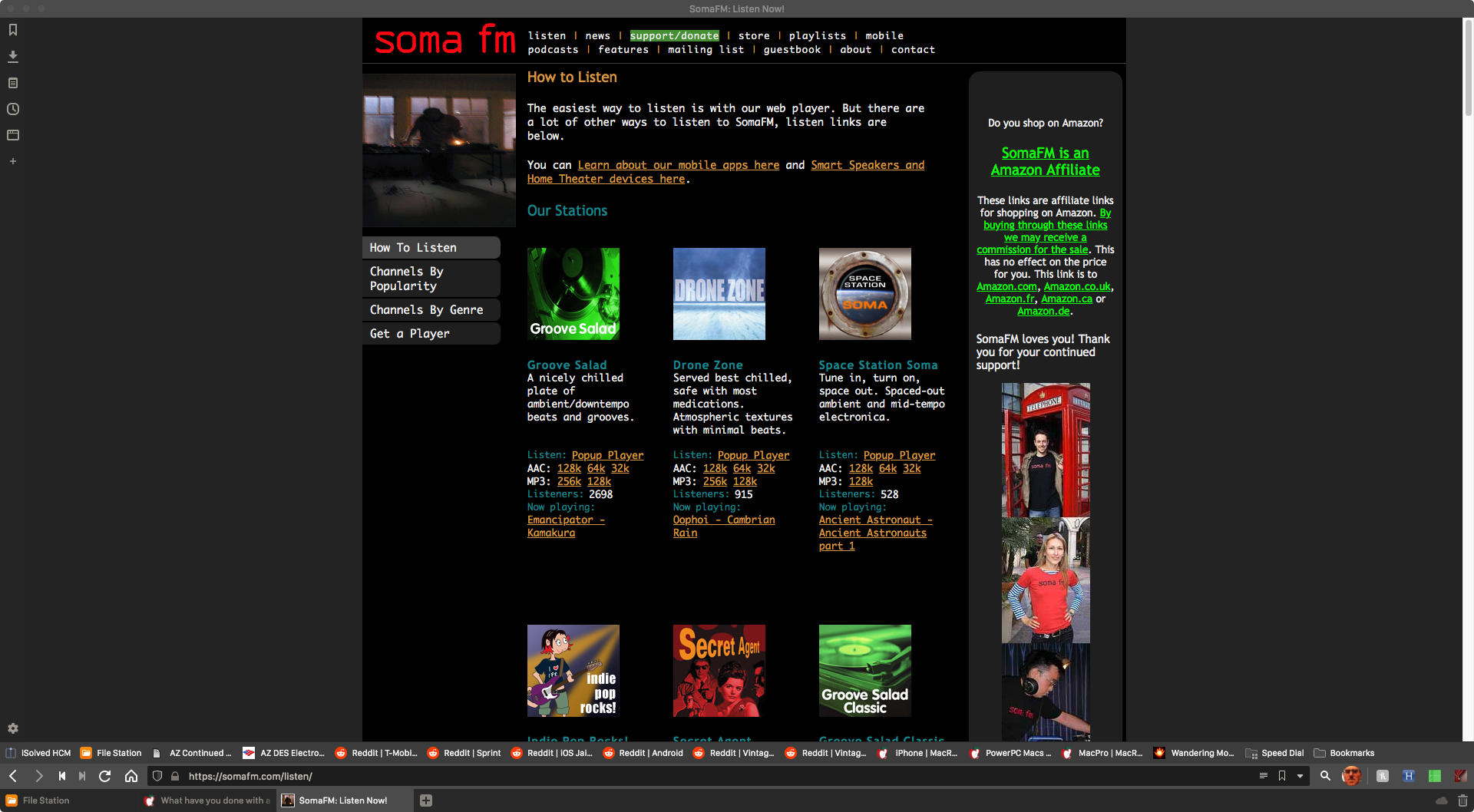Focus the address bar URL field
Image resolution: width=1474 pixels, height=812 pixels.
tap(714, 776)
